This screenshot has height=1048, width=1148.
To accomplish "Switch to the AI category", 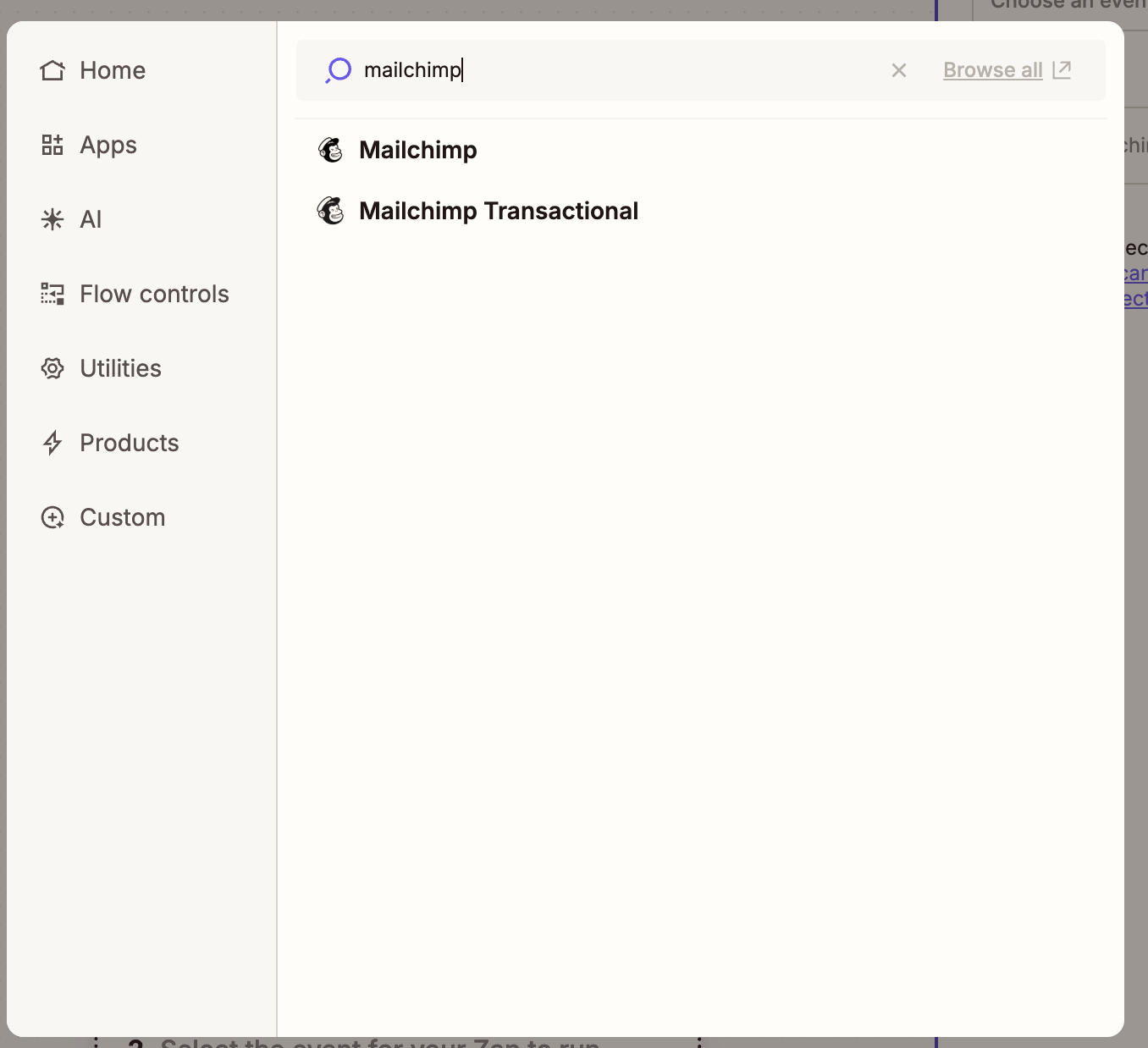I will tap(91, 219).
